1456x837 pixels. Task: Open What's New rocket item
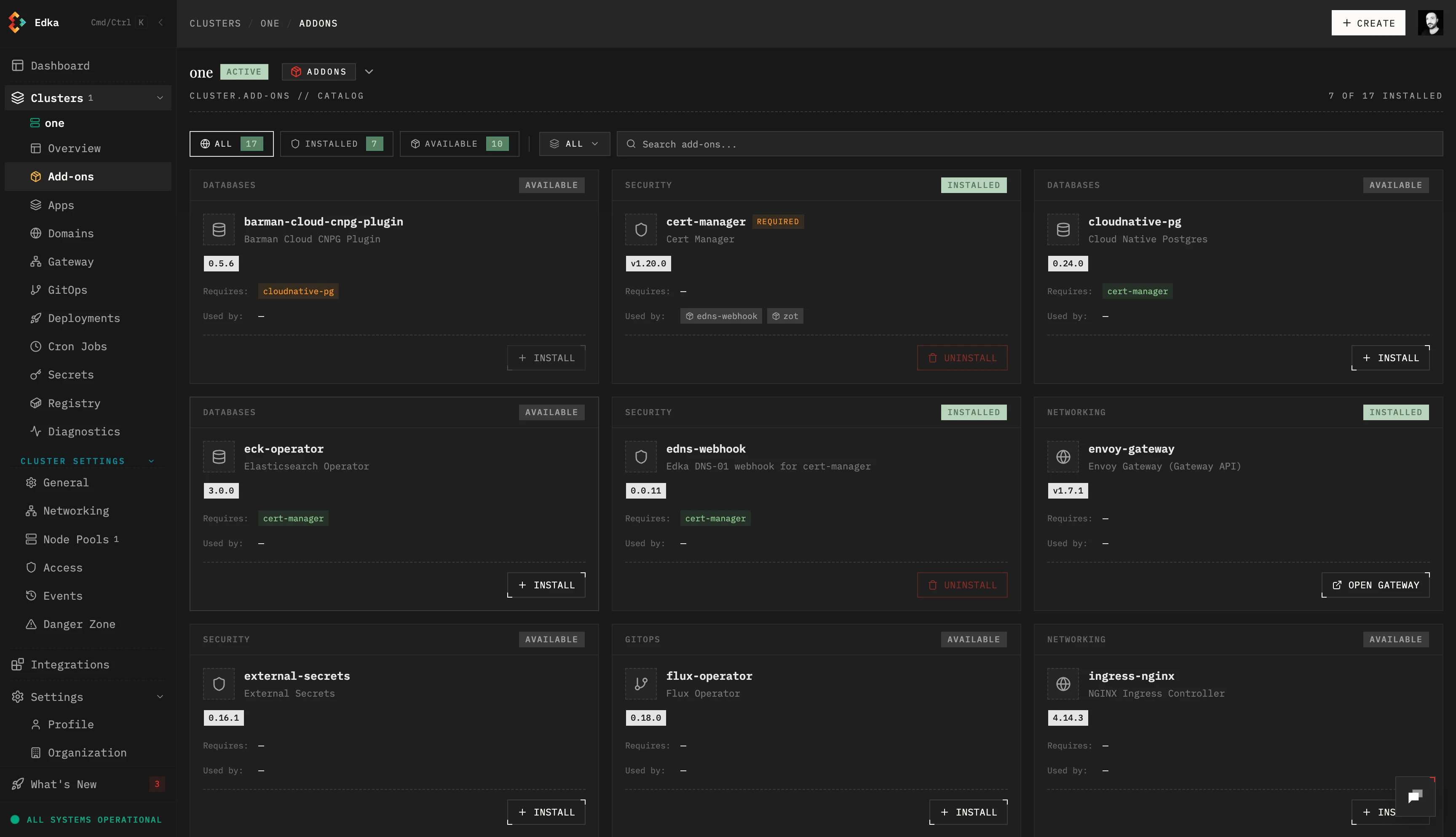[x=63, y=784]
